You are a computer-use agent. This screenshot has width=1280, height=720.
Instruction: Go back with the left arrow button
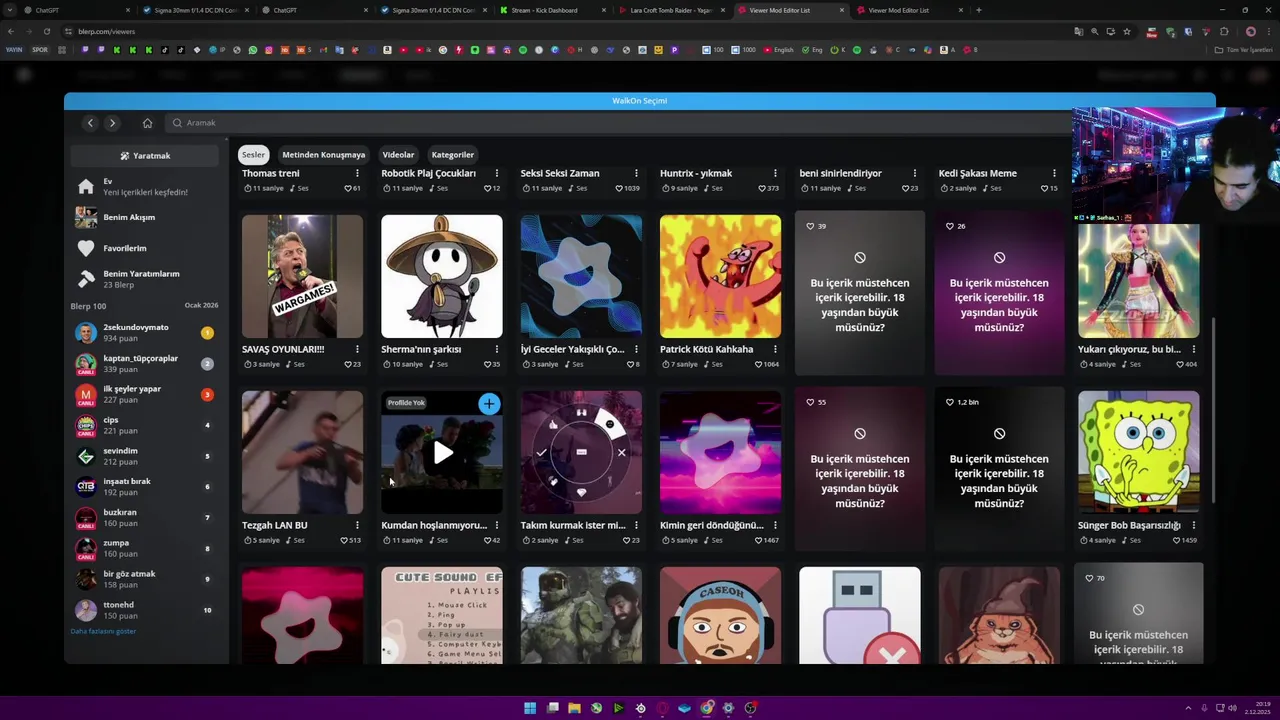click(90, 123)
